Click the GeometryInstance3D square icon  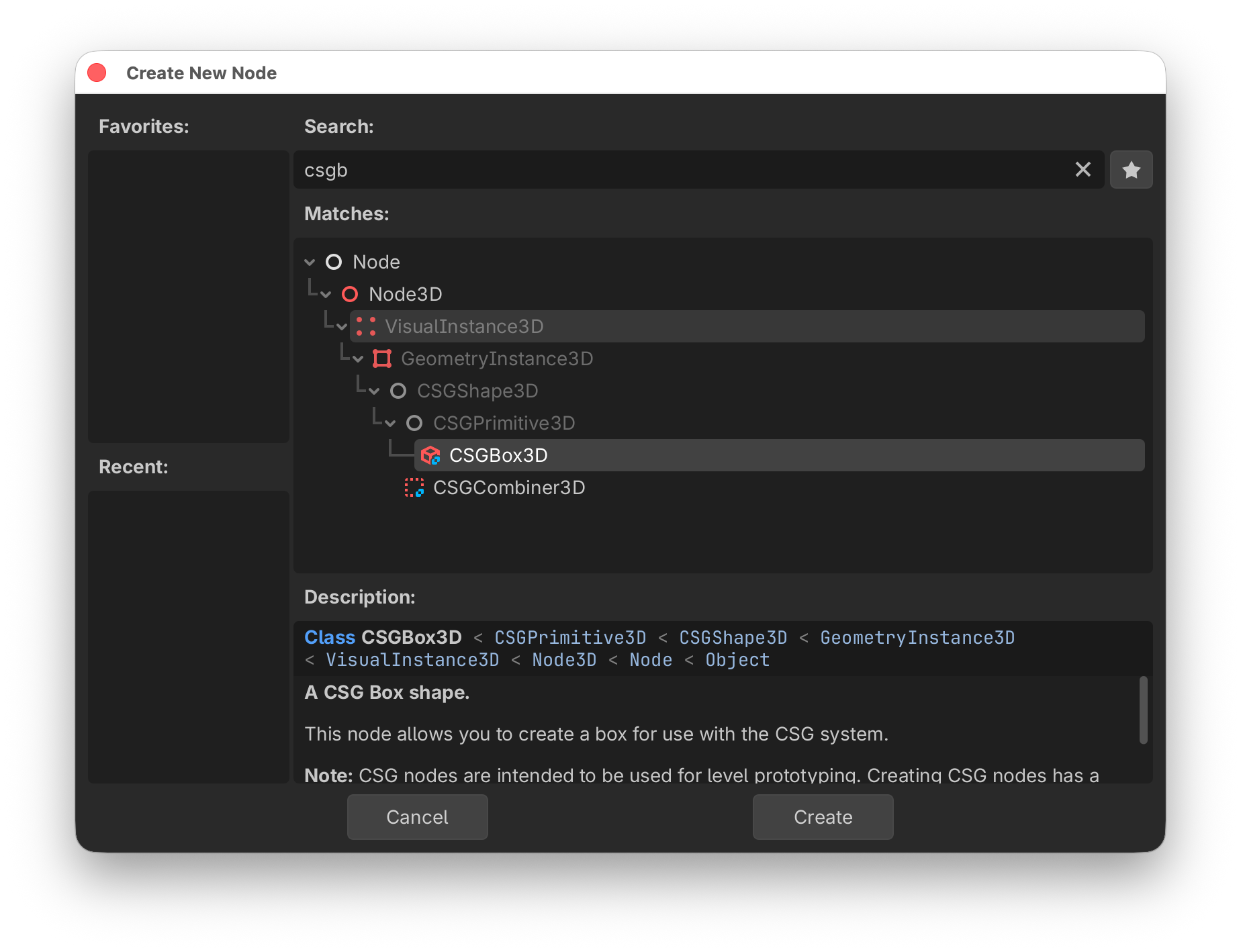click(x=382, y=359)
